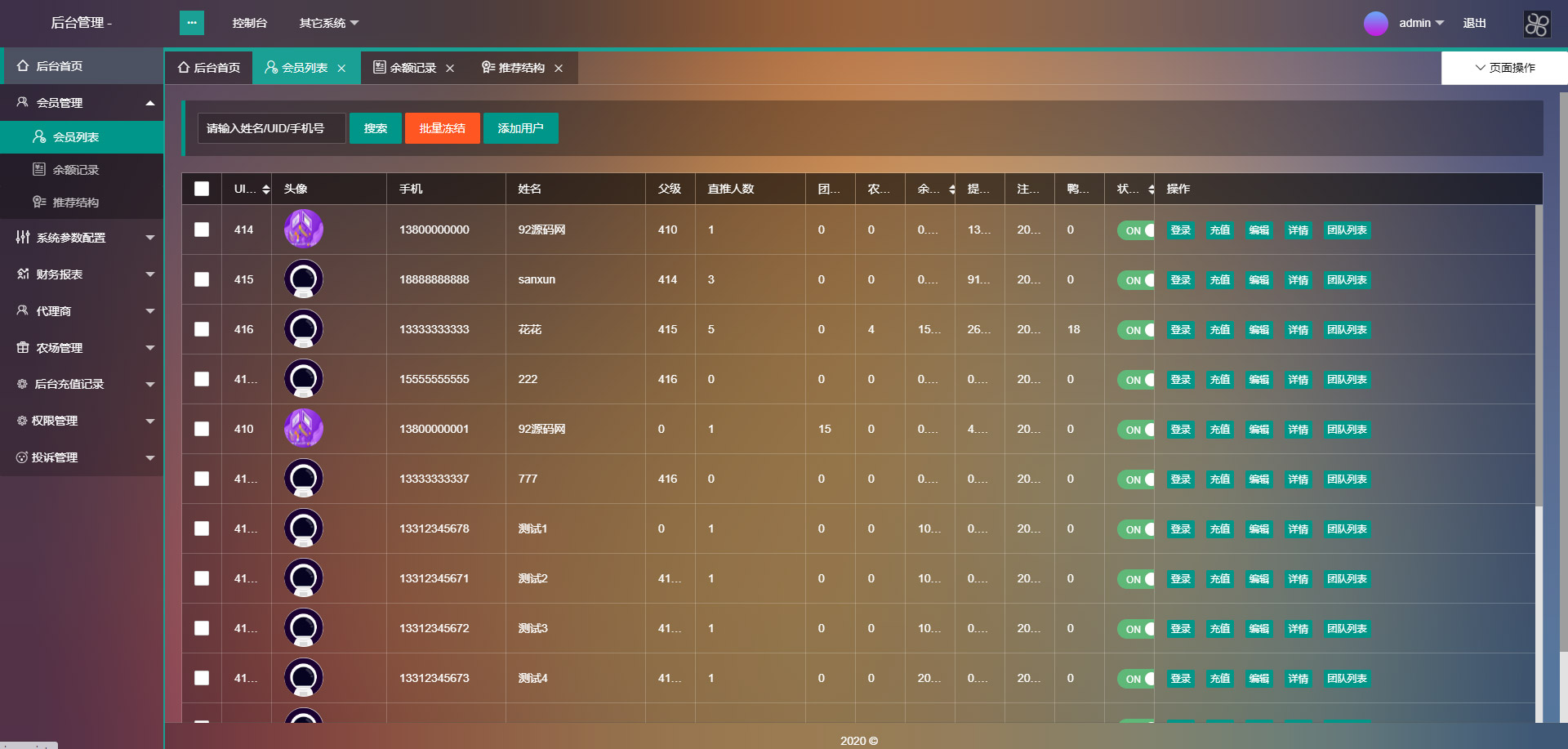Click 详情 for phone 13800000001
Image resolution: width=1568 pixels, height=749 pixels.
(x=1298, y=430)
